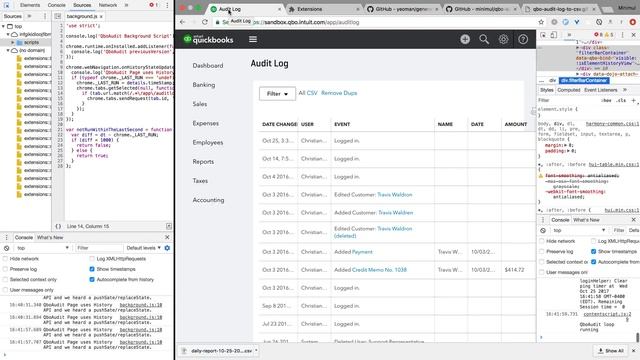Open the top context dropdown in right console
640x360 pixels.
[579, 230]
